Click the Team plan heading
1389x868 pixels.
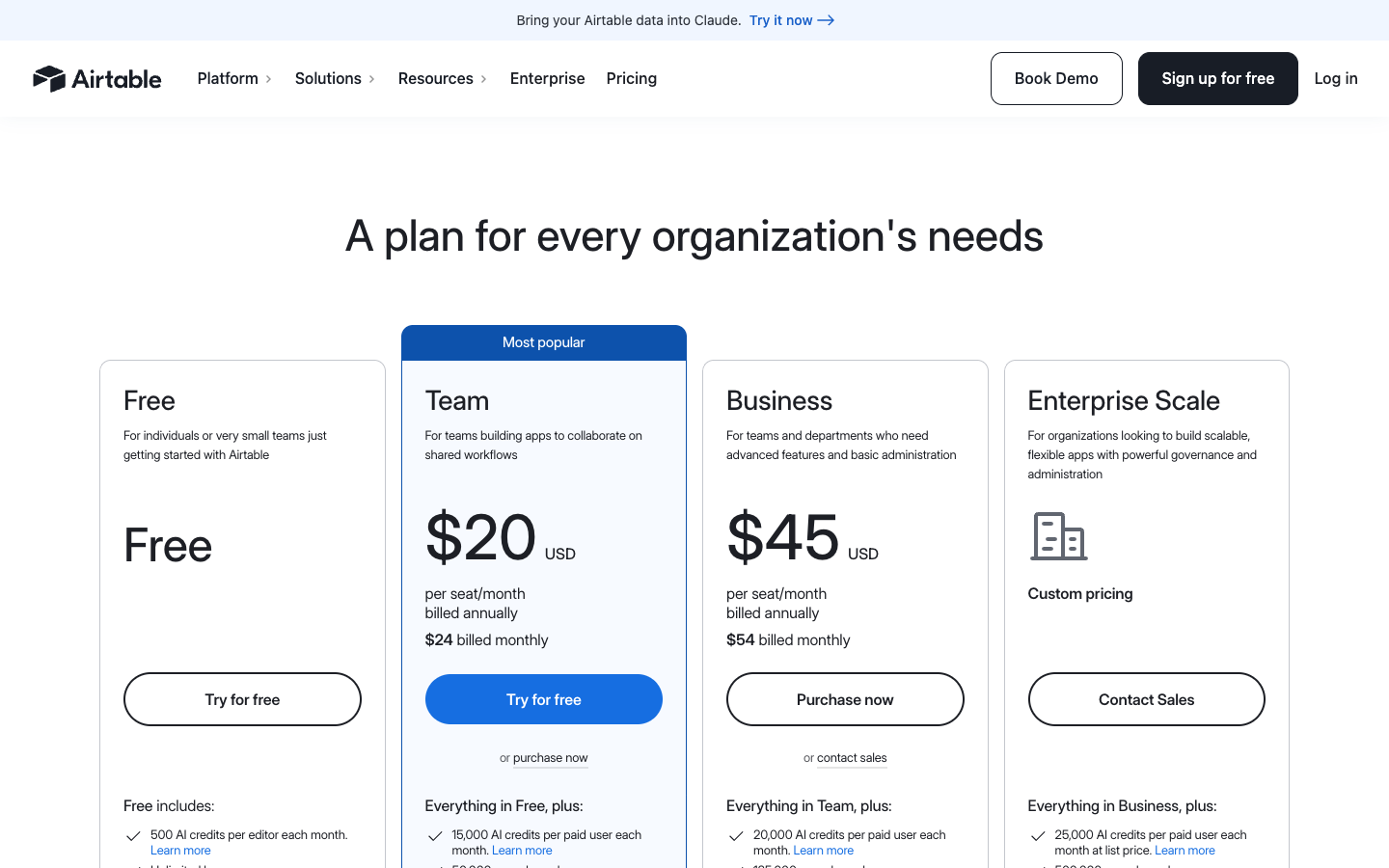[457, 400]
